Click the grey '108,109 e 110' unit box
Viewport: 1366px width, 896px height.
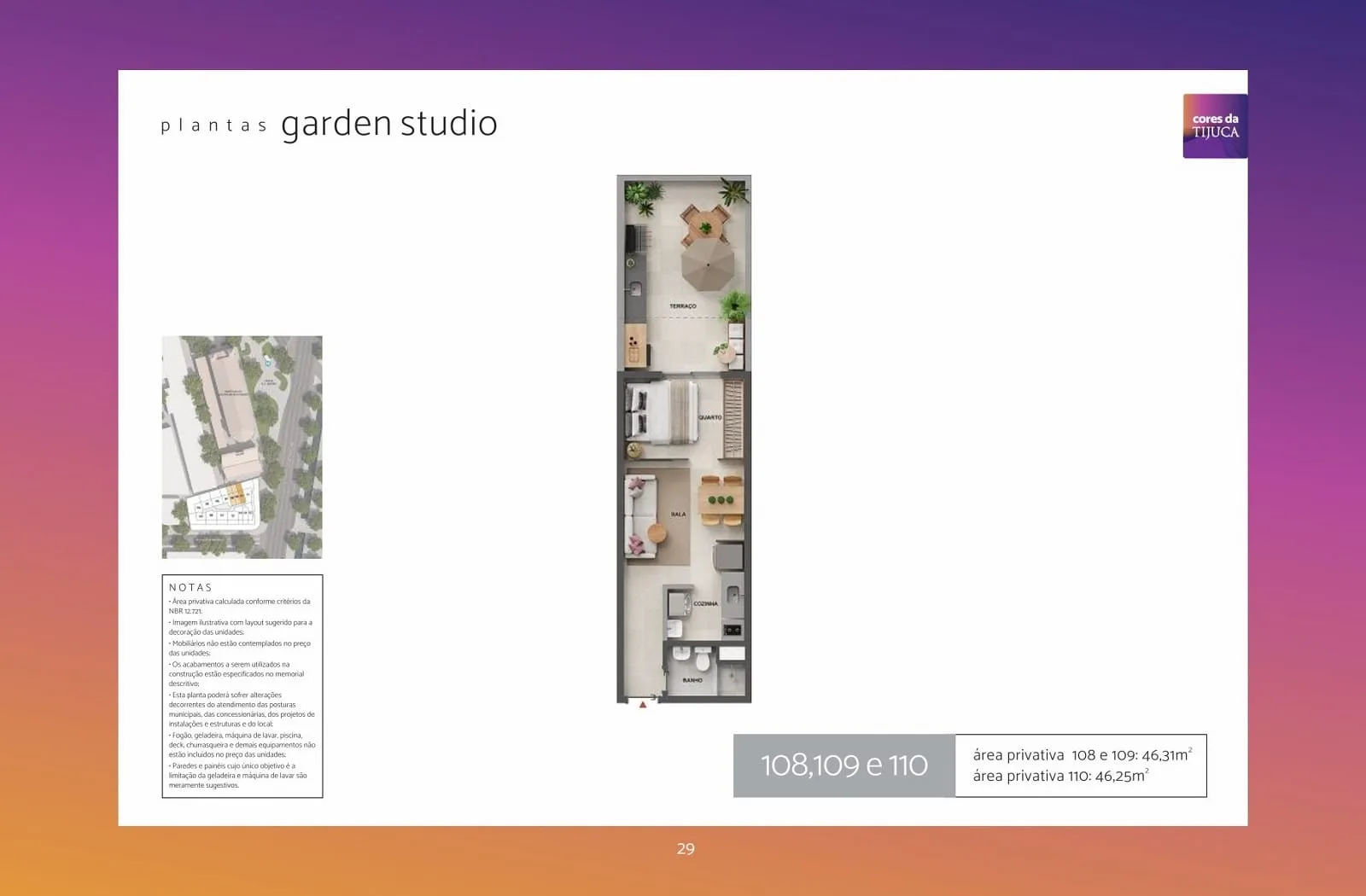point(844,765)
